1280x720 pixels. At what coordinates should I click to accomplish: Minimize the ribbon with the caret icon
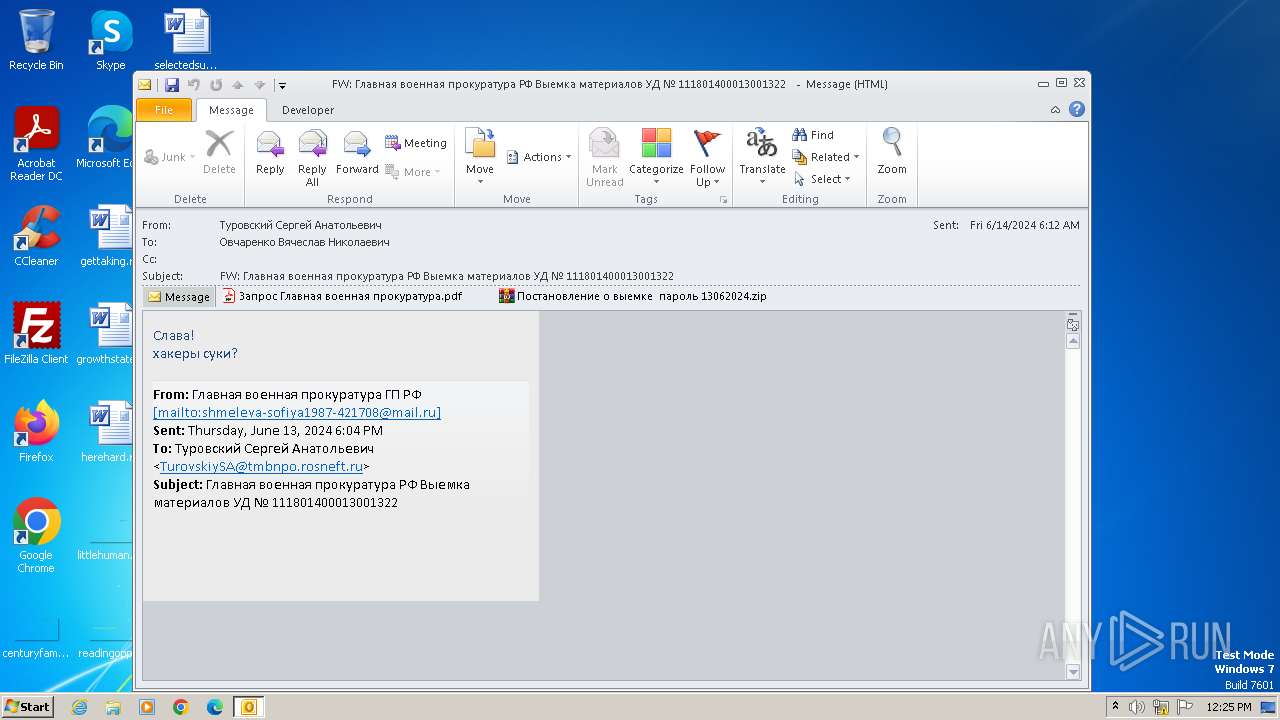tap(1056, 110)
